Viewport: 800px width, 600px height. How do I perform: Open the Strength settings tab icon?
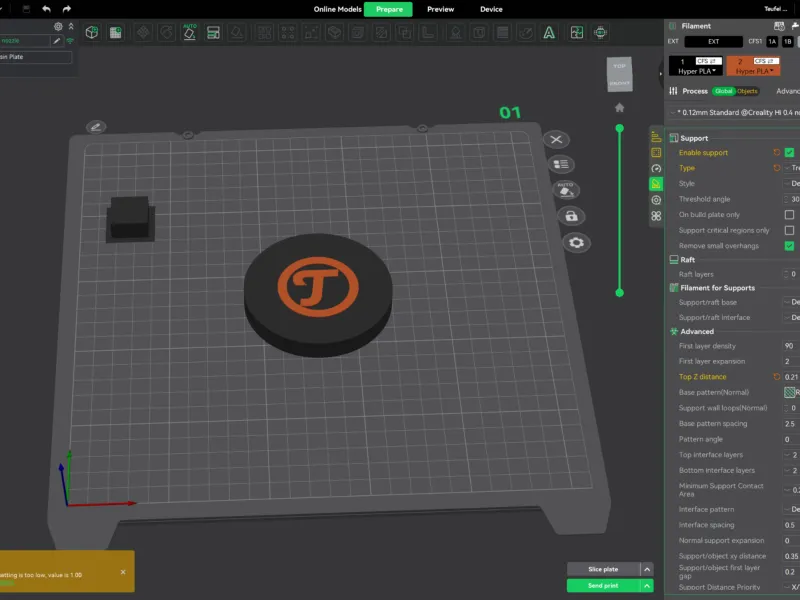tap(656, 153)
